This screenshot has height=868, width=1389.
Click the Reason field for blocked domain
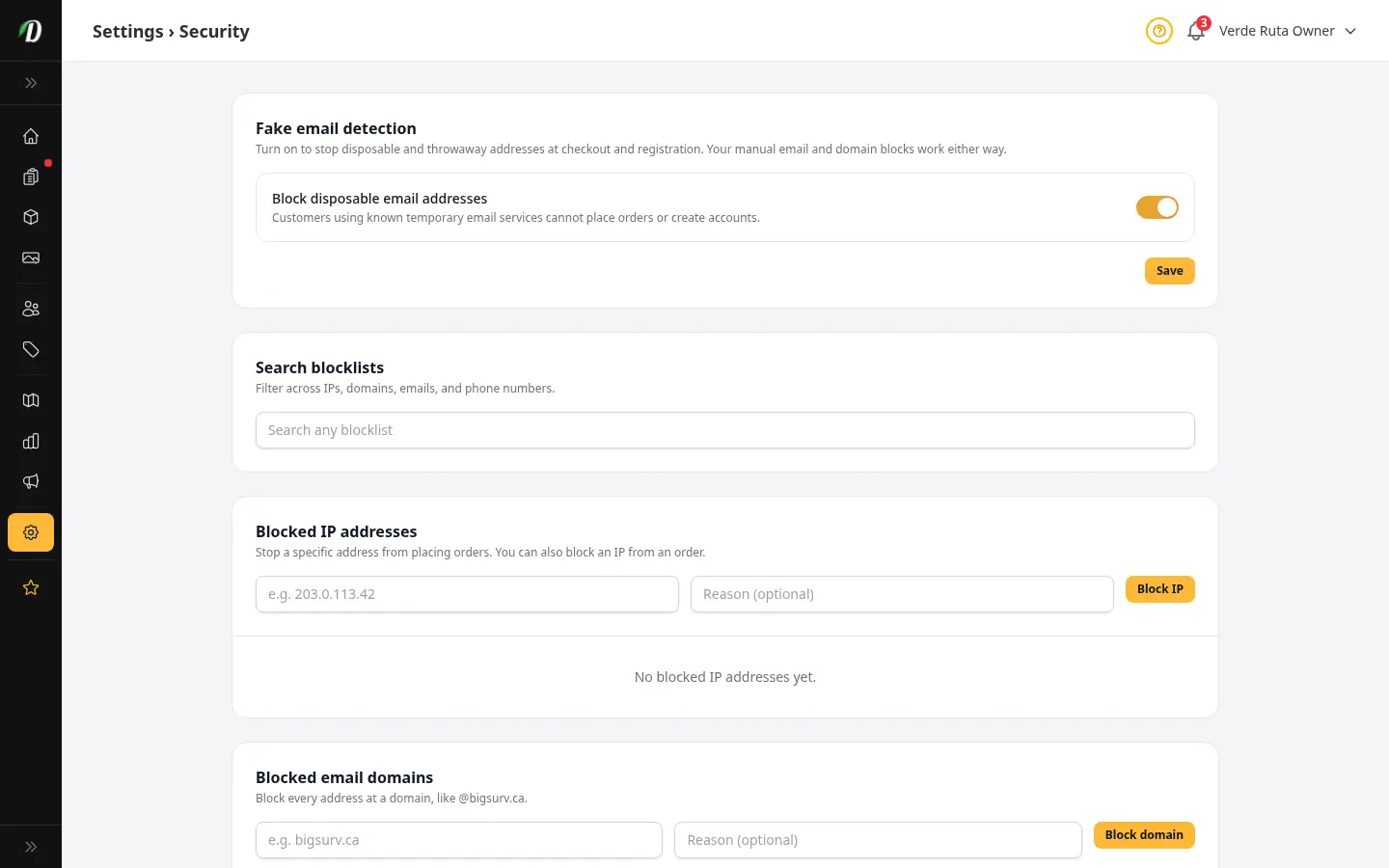[x=878, y=840]
